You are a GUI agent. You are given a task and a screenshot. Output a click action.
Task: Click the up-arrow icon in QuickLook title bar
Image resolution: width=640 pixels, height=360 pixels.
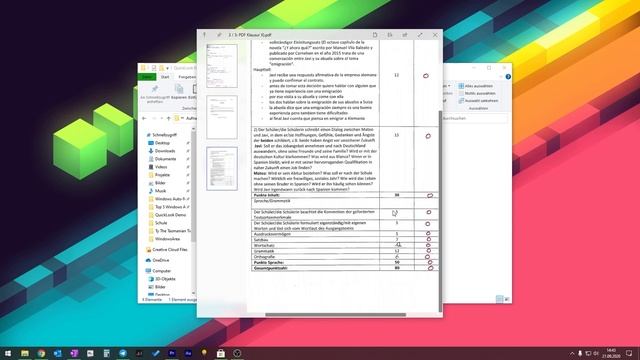click(204, 35)
